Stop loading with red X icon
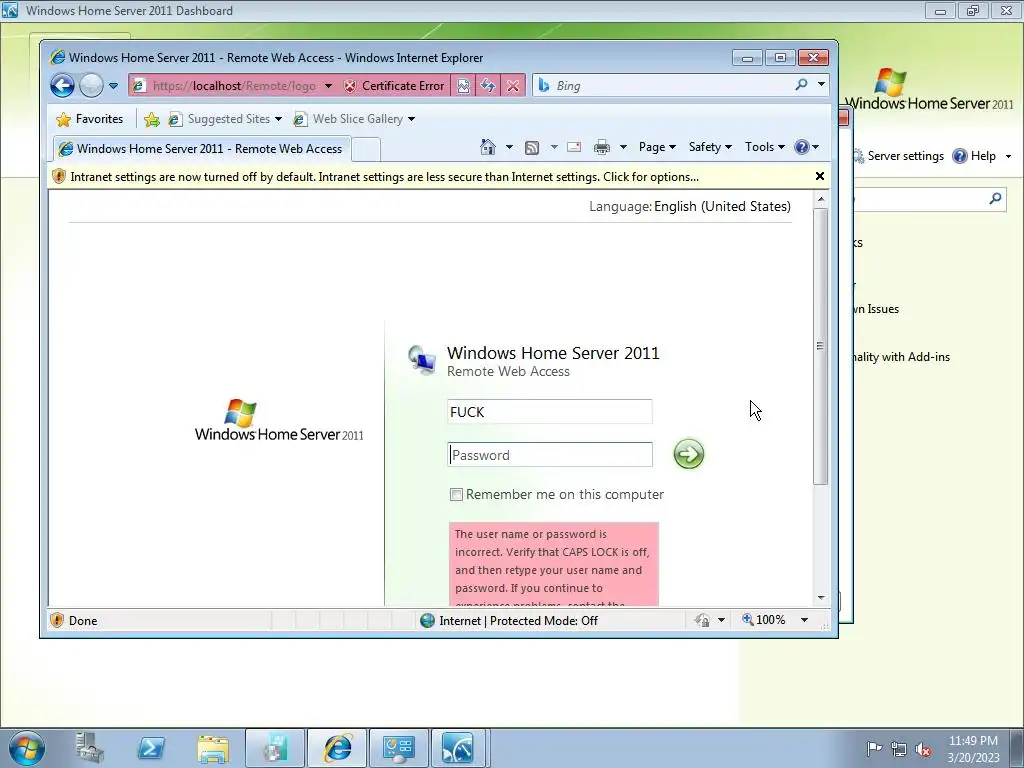Image resolution: width=1024 pixels, height=768 pixels. (513, 86)
